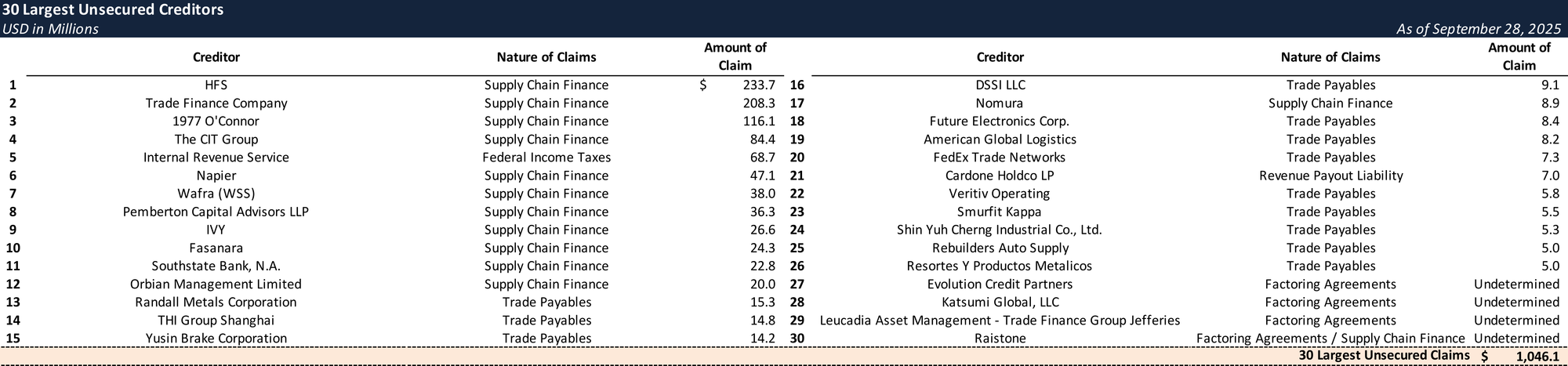Image resolution: width=1568 pixels, height=366 pixels.
Task: Select the DSSI LLC creditor cell
Action: pyautogui.click(x=1000, y=85)
